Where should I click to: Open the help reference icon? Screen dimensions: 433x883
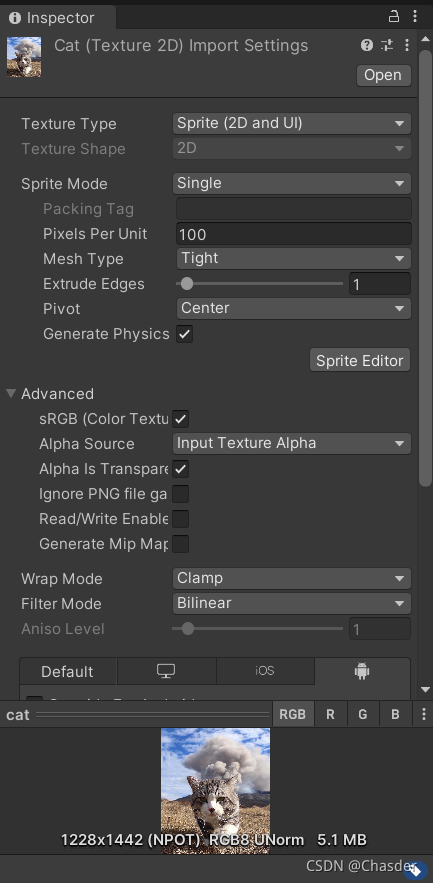coord(367,45)
